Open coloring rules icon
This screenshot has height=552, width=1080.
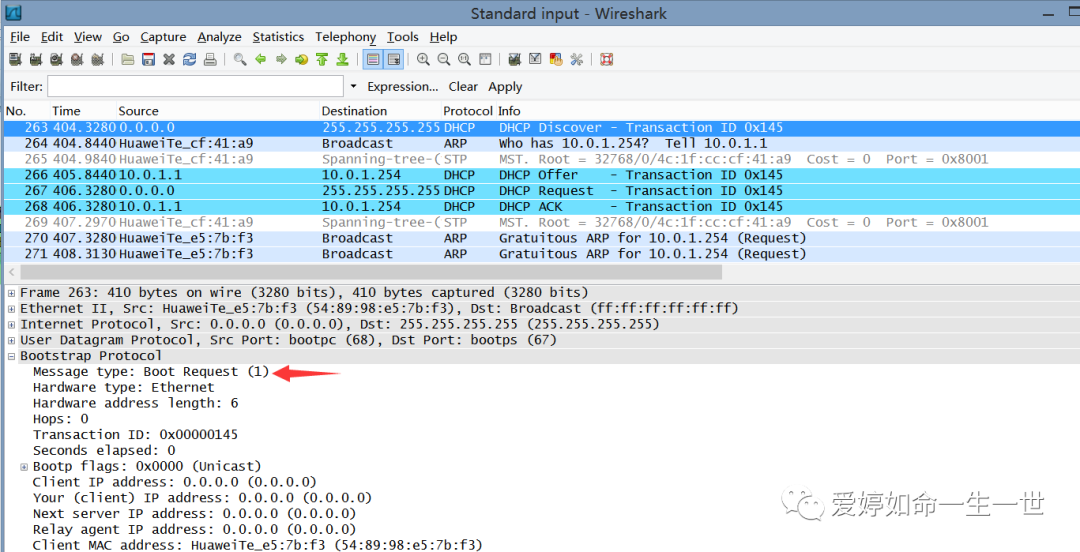[556, 60]
